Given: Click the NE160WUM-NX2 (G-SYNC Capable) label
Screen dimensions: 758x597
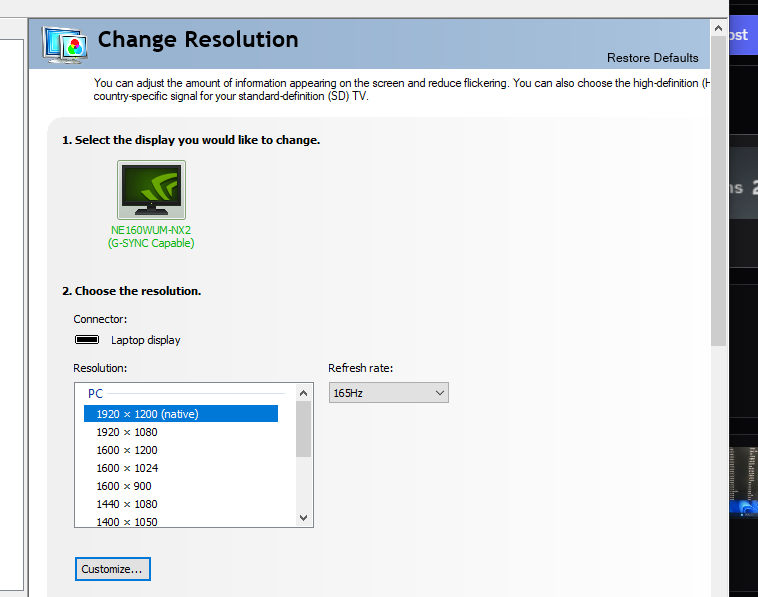Looking at the screenshot, I should (x=151, y=236).
